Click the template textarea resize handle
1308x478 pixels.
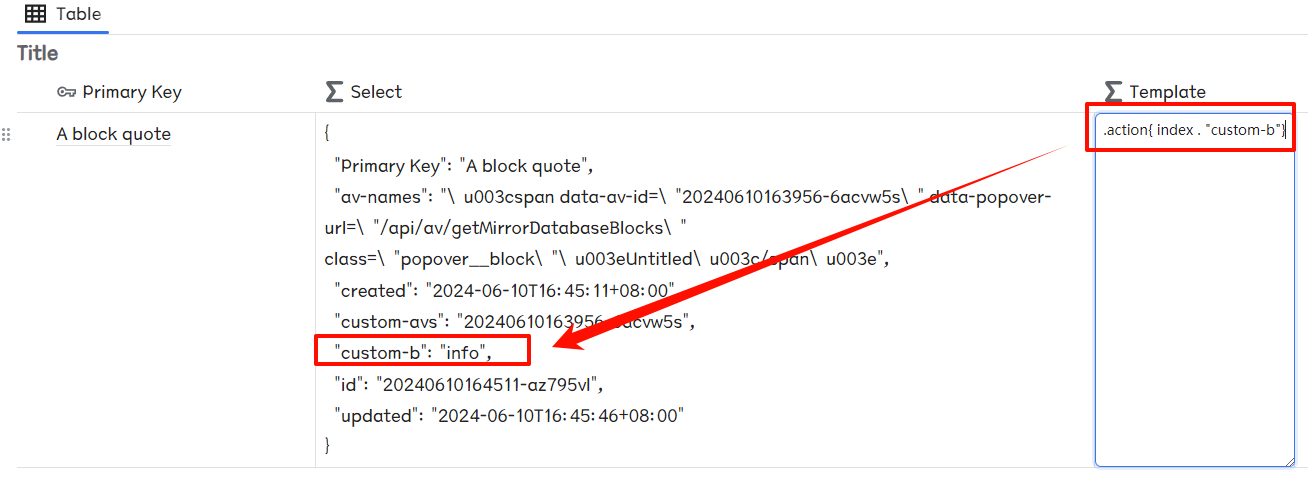pyautogui.click(x=1288, y=460)
